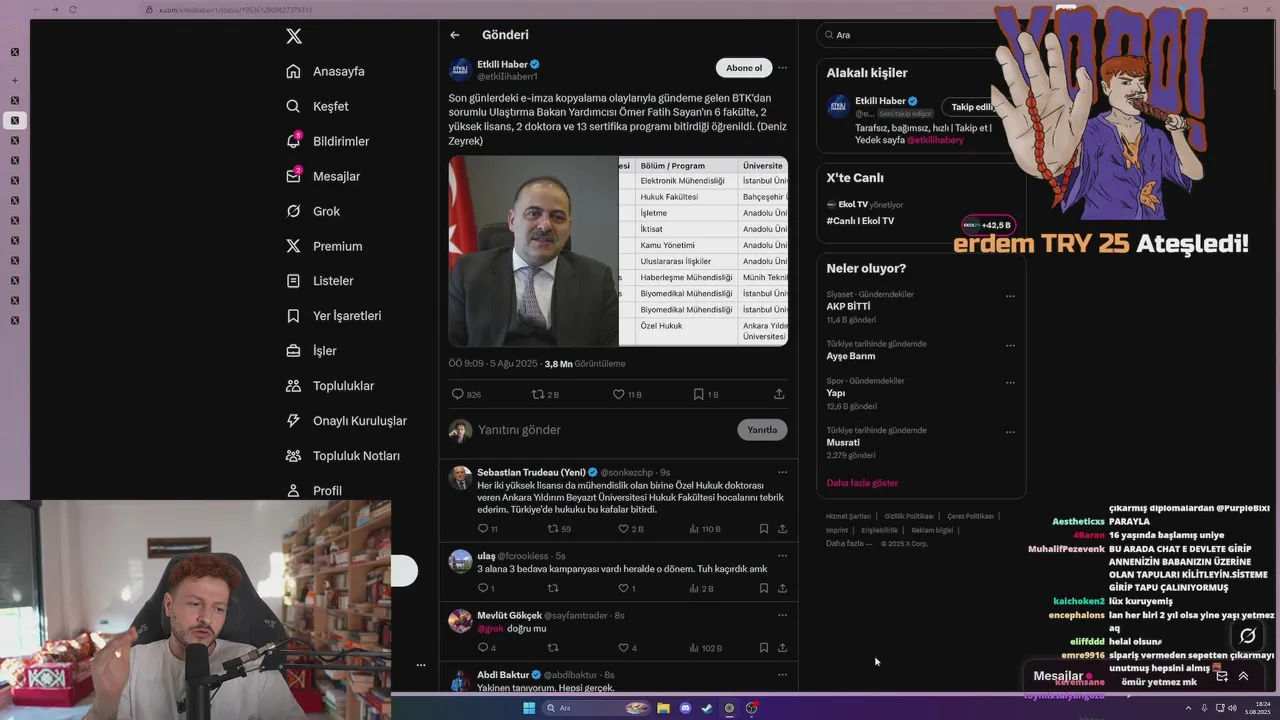Image resolution: width=1280 pixels, height=720 pixels.
Task: Open Etkili Haber profile avatar on post
Action: [x=460, y=69]
